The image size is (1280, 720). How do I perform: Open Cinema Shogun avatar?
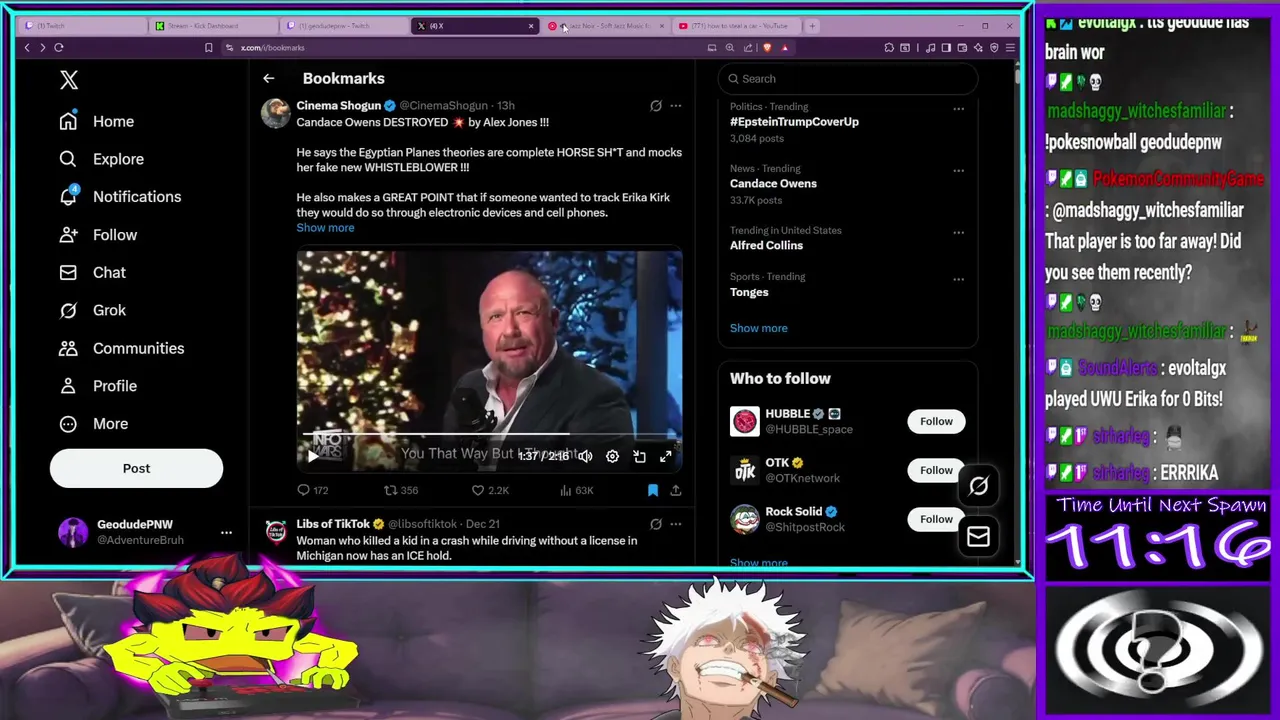coord(275,113)
